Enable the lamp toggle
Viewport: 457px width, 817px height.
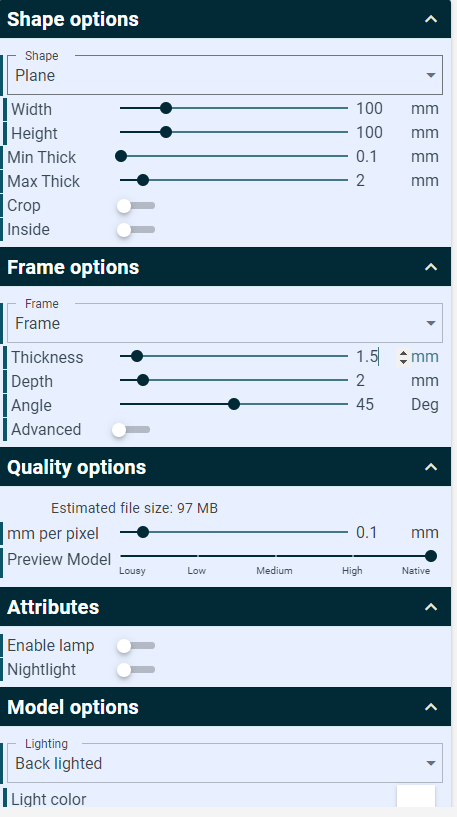tap(135, 646)
